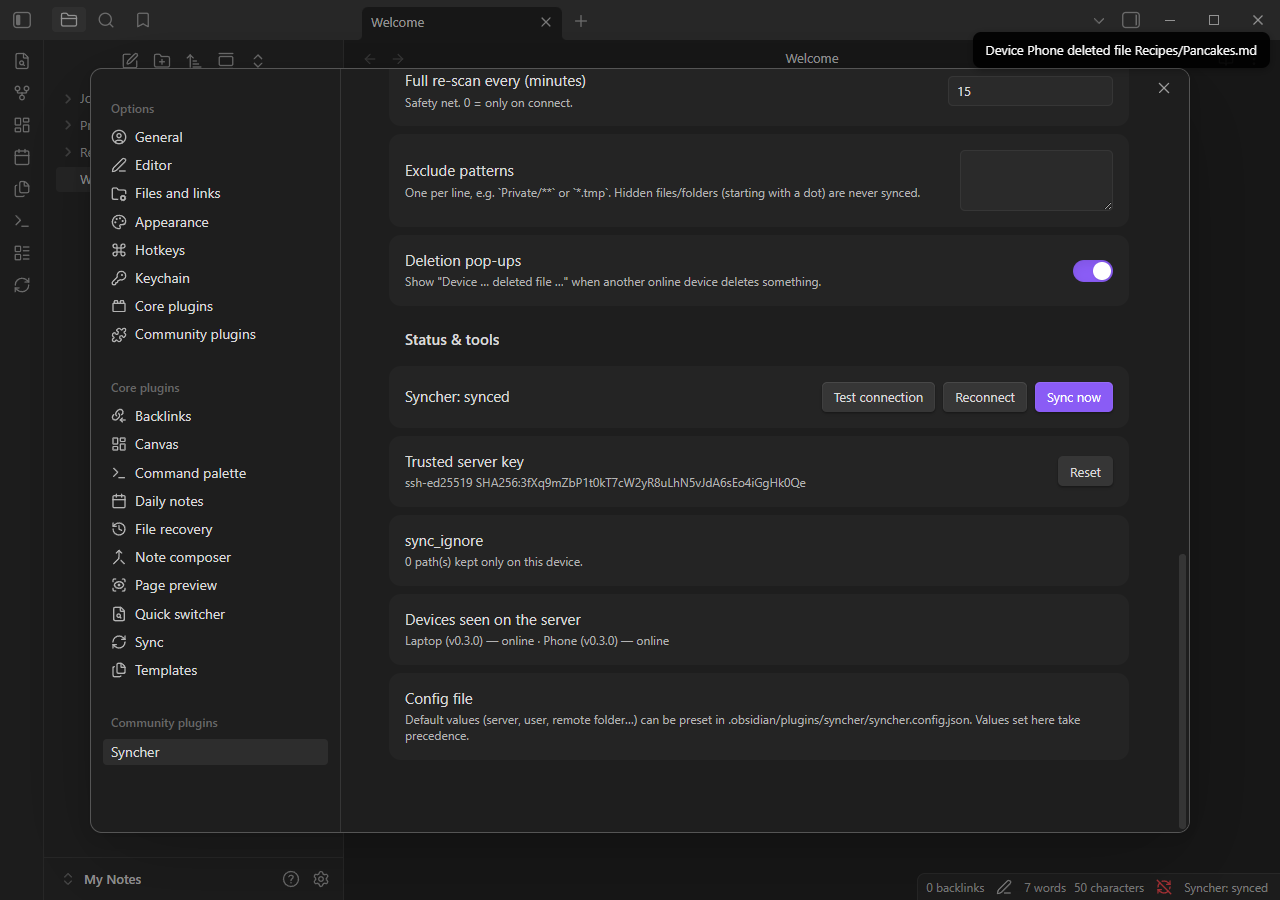Image resolution: width=1280 pixels, height=900 pixels.
Task: Open the search magnifier in the sidebar header
Action: click(106, 20)
